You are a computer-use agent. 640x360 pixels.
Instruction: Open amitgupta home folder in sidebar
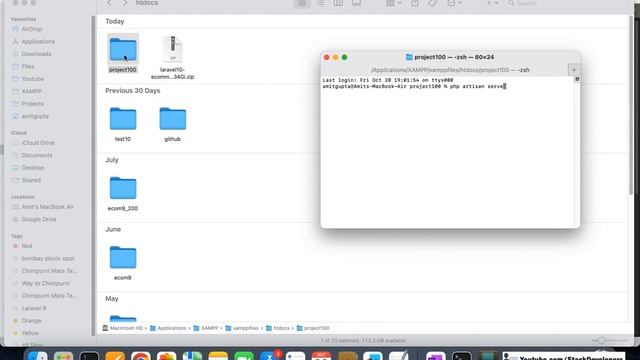(35, 116)
